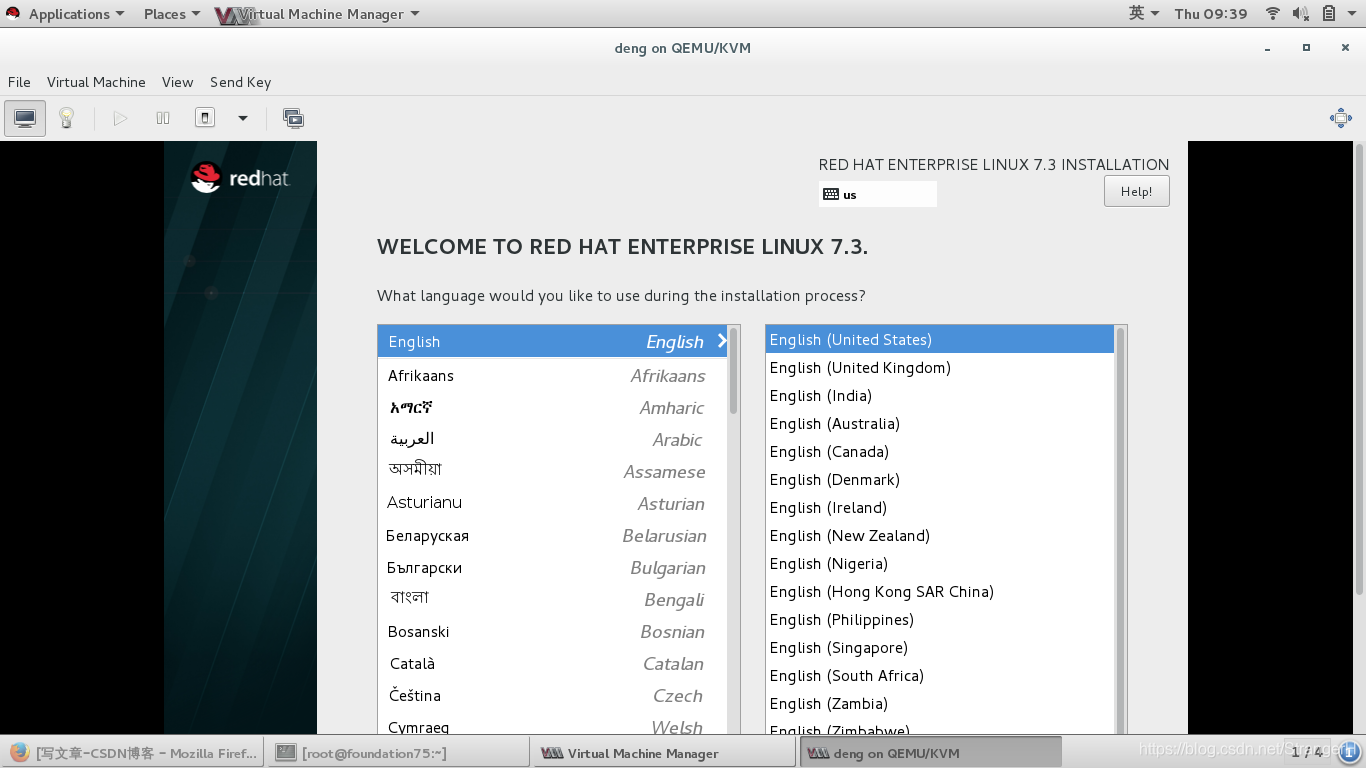The width and height of the screenshot is (1366, 768).
Task: Open the clock Thu 09:39
Action: pyautogui.click(x=1211, y=14)
